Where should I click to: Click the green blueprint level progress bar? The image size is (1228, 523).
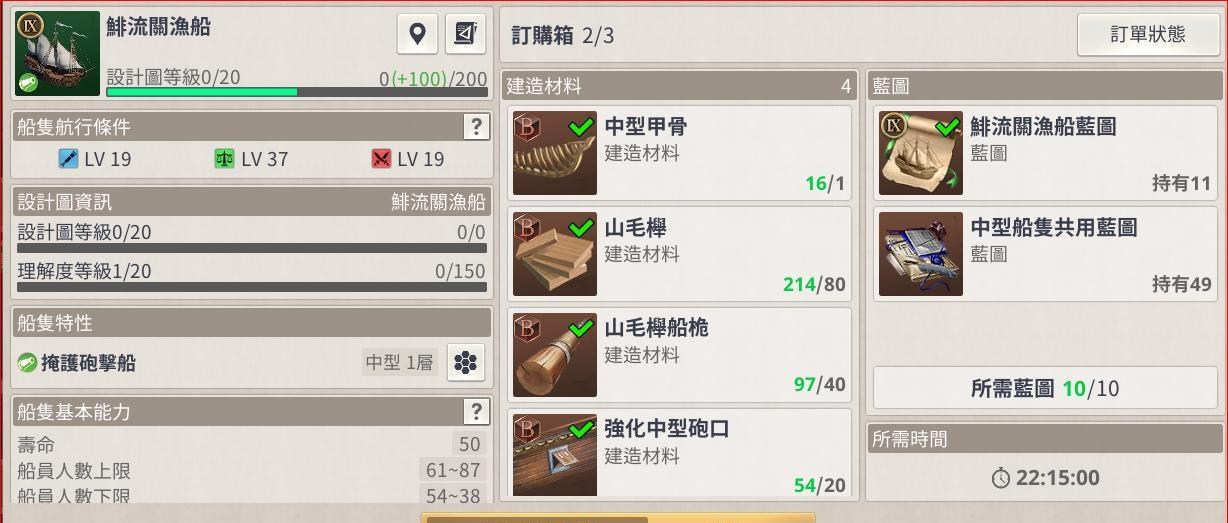pyautogui.click(x=297, y=92)
